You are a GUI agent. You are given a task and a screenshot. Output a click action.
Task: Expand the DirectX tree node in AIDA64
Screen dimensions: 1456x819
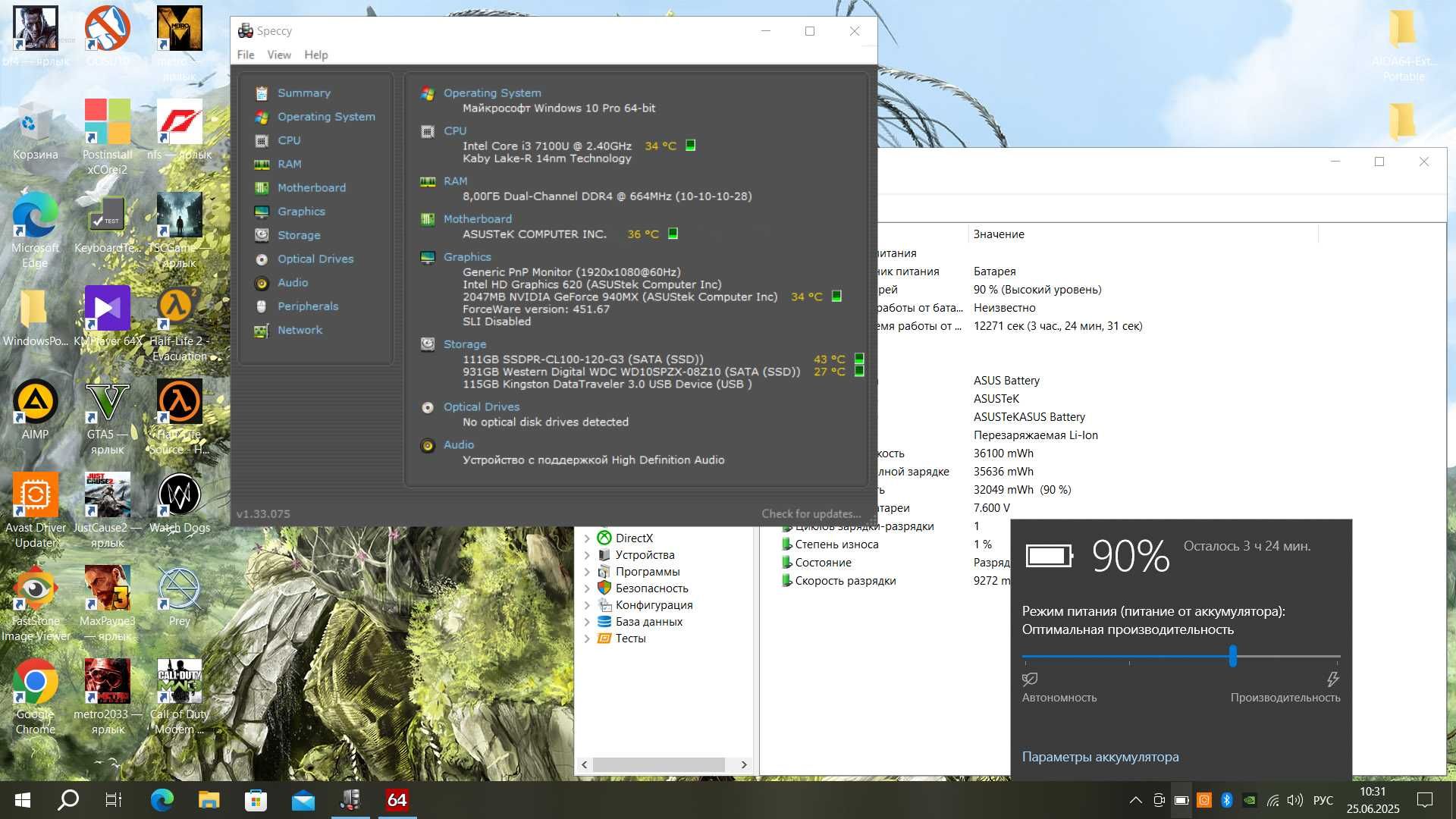click(587, 538)
